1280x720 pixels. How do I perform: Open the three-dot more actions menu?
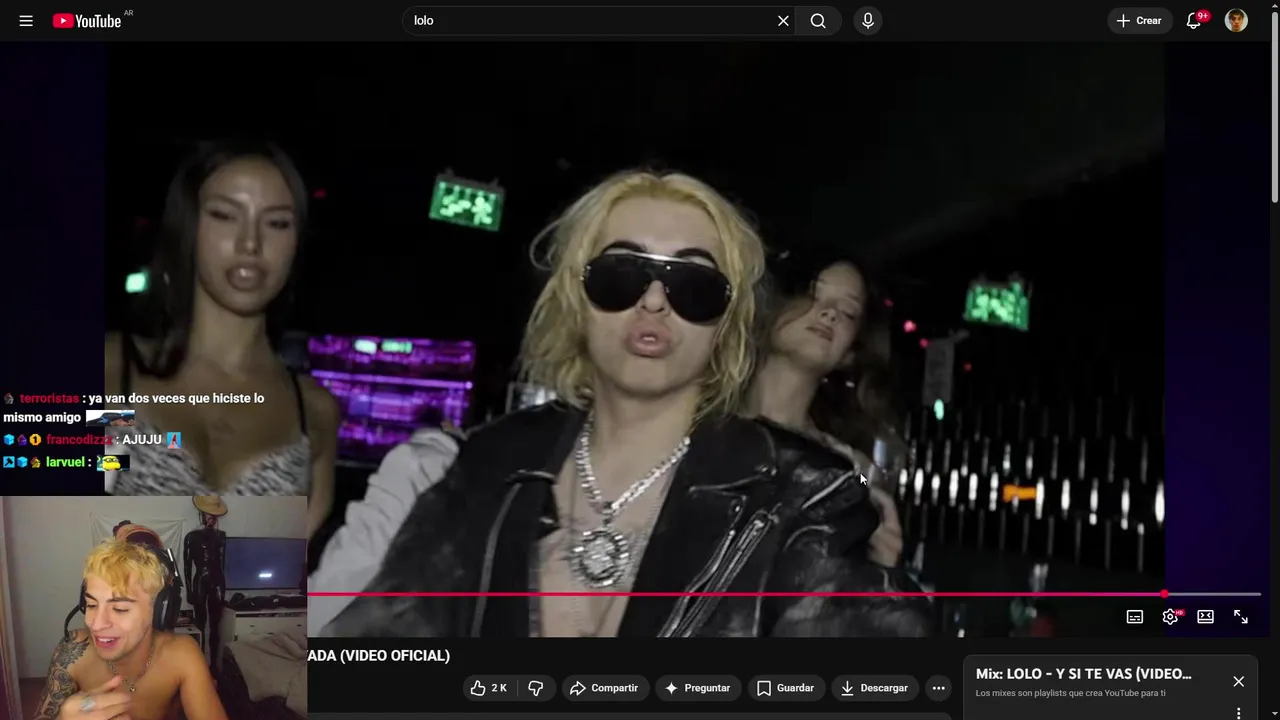coord(938,688)
